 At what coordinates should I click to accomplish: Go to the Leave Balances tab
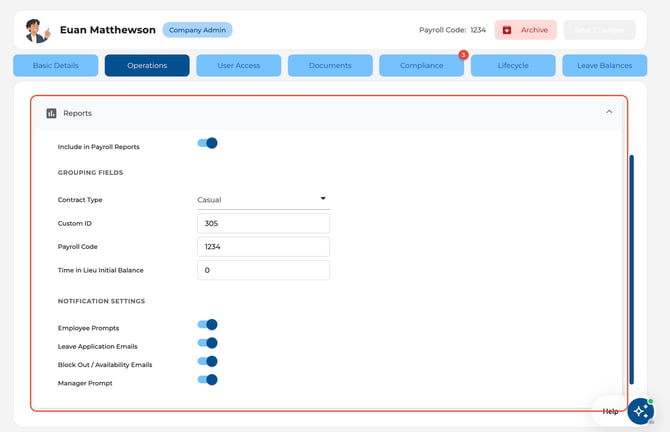coord(605,65)
